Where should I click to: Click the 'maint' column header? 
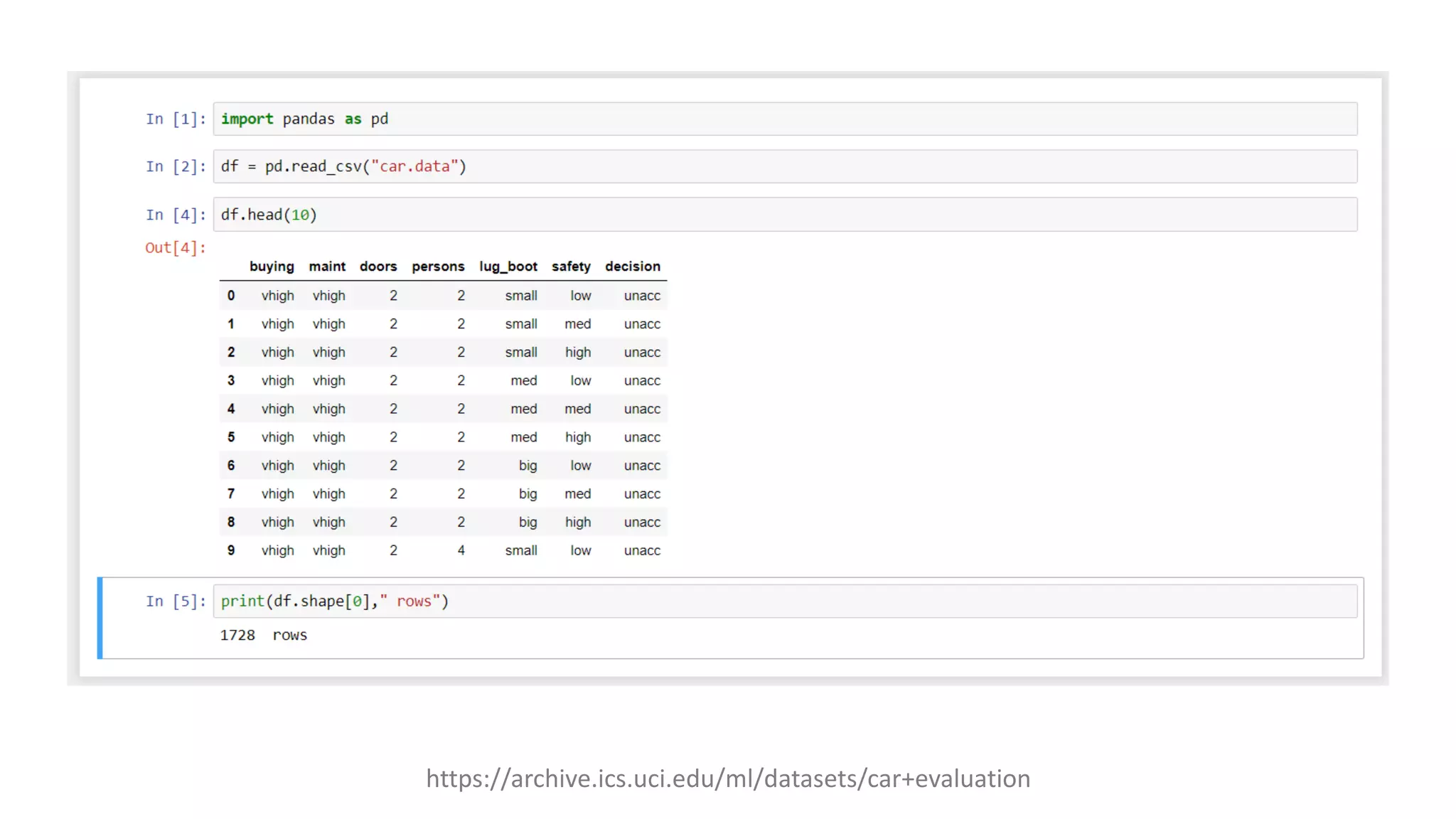click(x=327, y=267)
